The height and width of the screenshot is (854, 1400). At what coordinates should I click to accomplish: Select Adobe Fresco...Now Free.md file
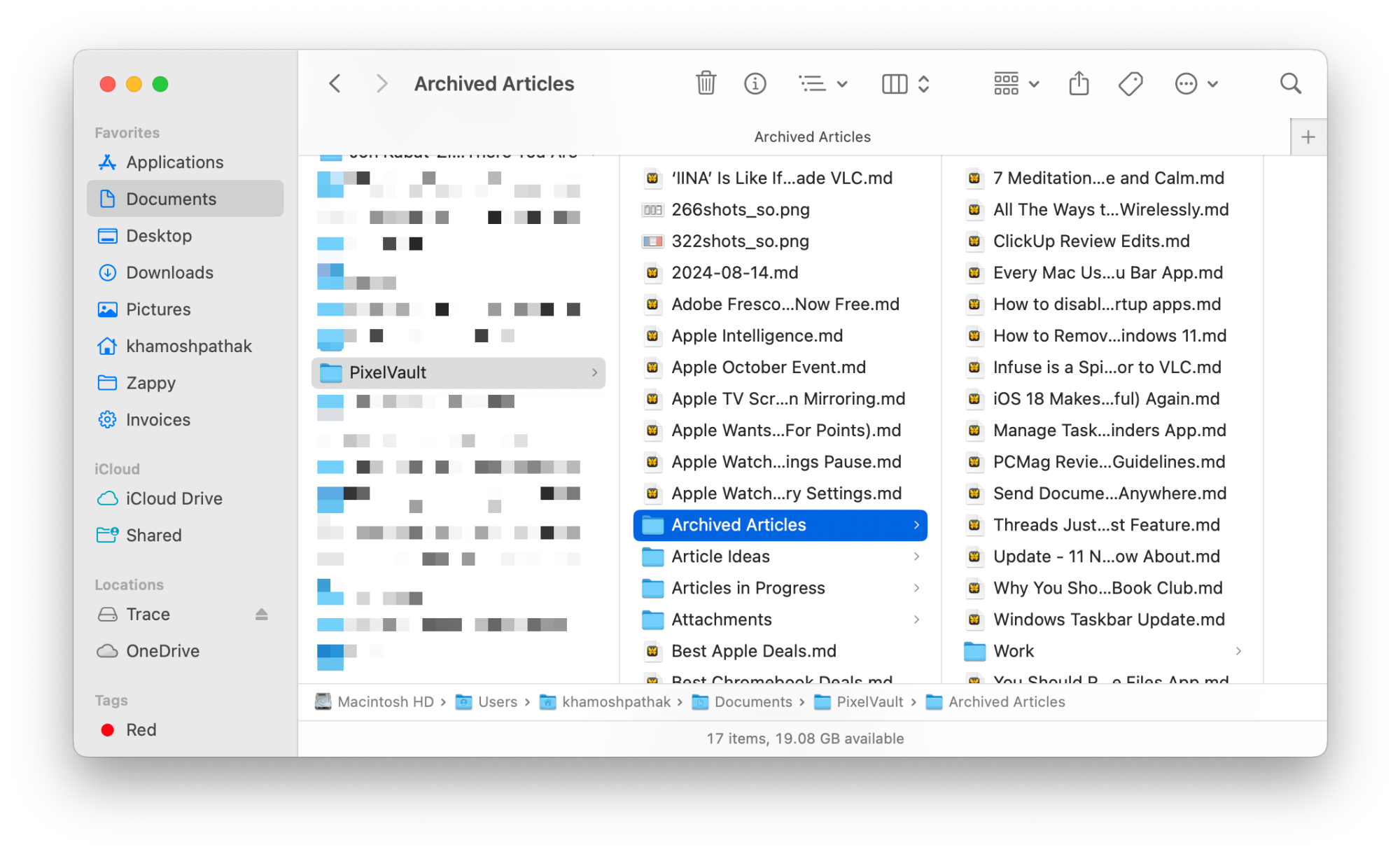coord(780,304)
